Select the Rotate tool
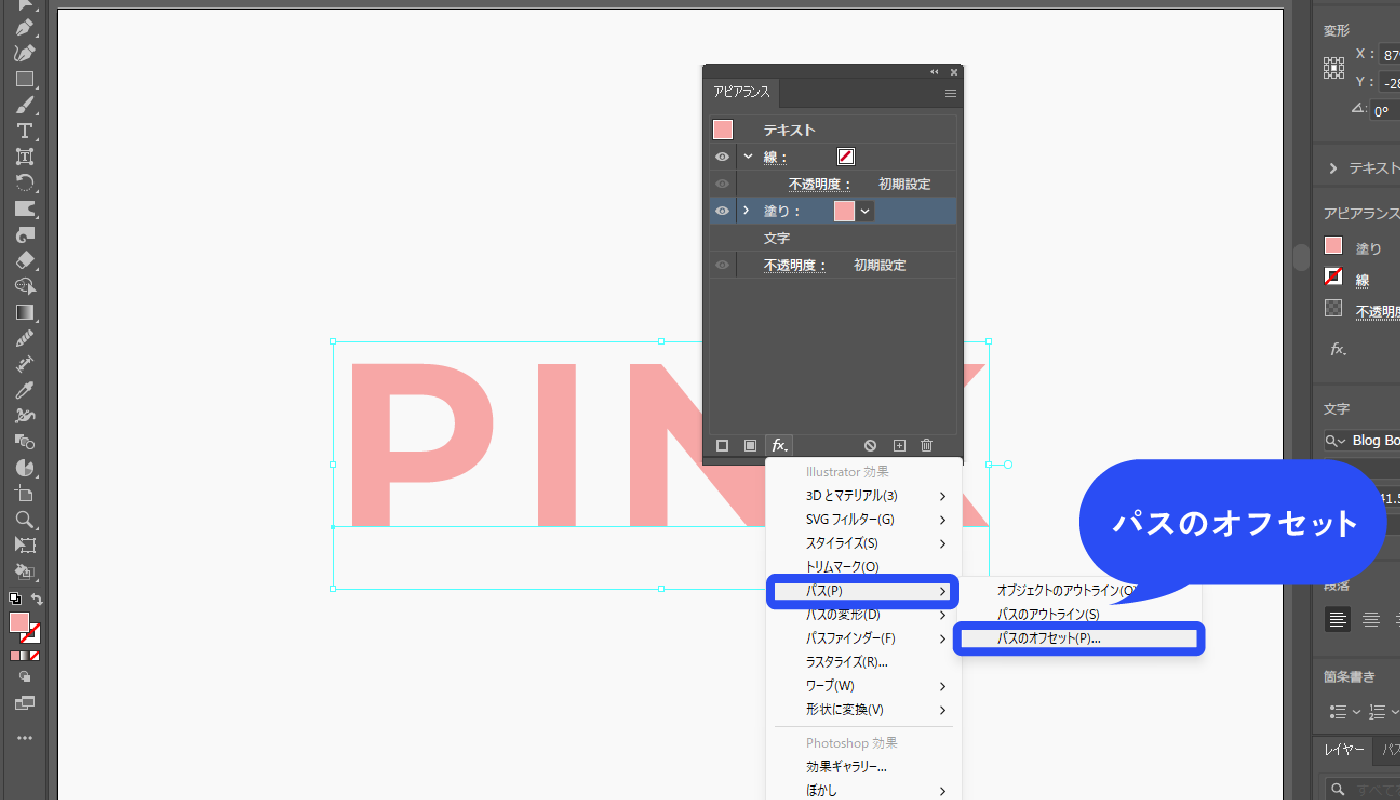1400x800 pixels. coord(25,183)
